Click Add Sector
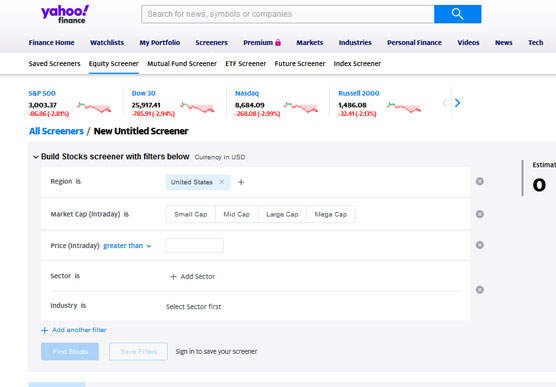 pos(193,276)
